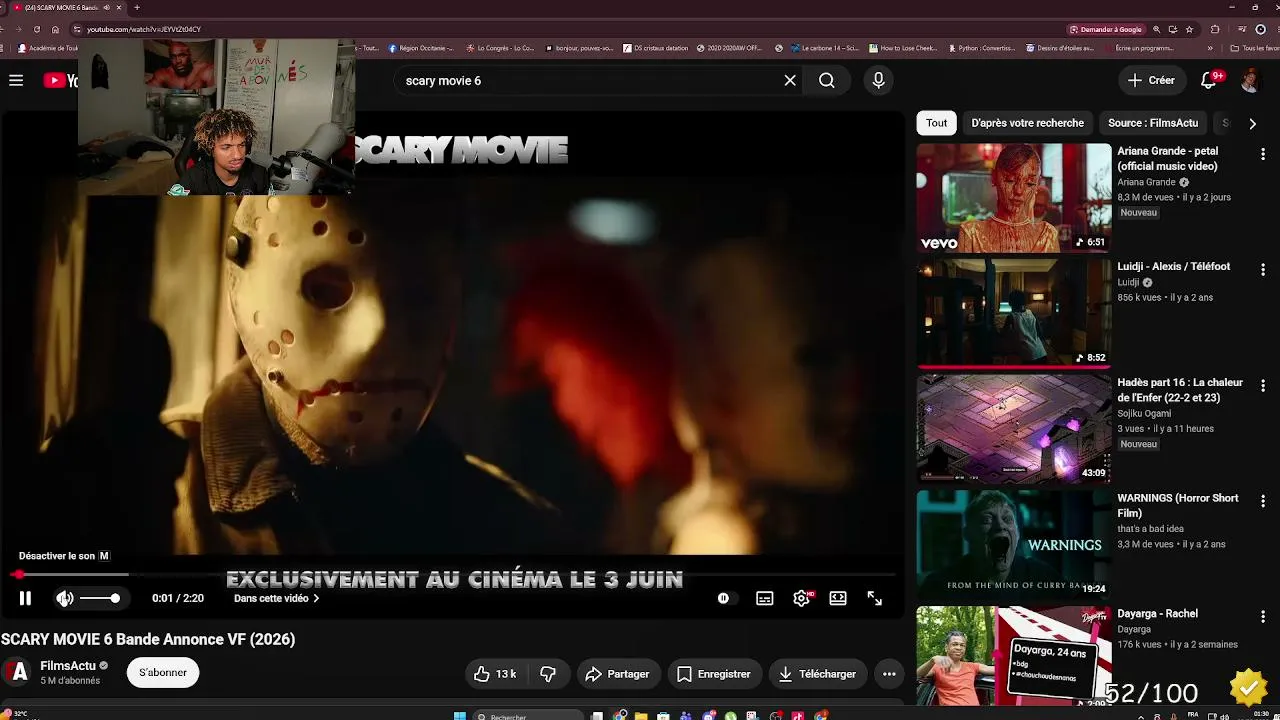Open the "Python : Convertis" bookmark
Viewport: 1280px width, 720px height.
tap(980, 48)
